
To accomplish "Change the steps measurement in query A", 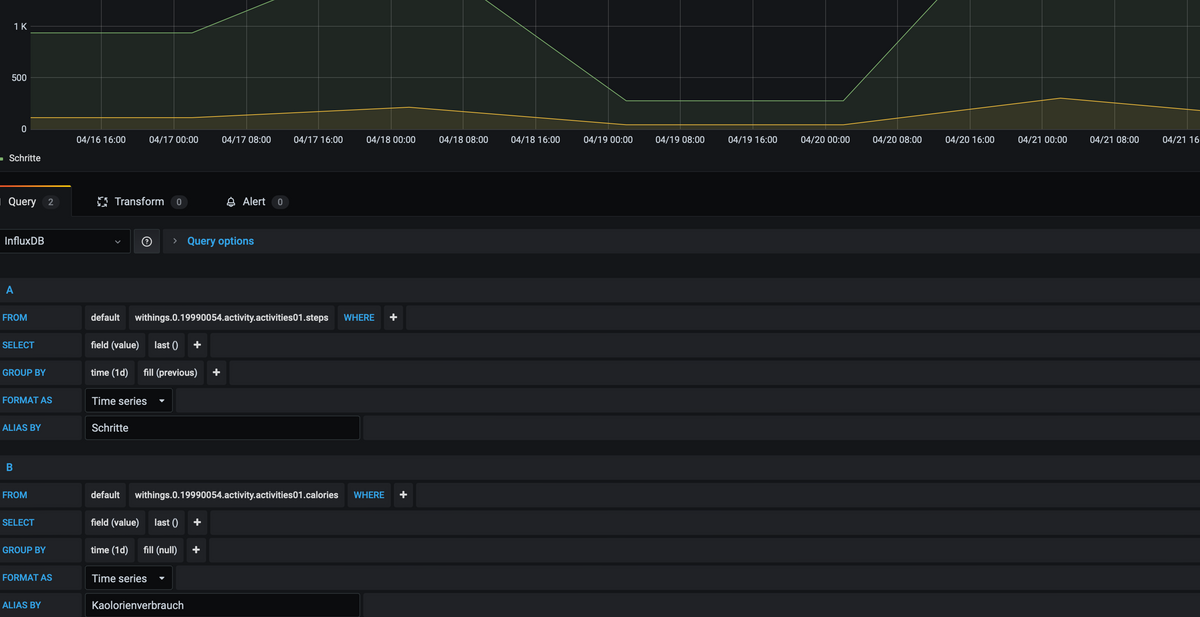I will pyautogui.click(x=231, y=318).
